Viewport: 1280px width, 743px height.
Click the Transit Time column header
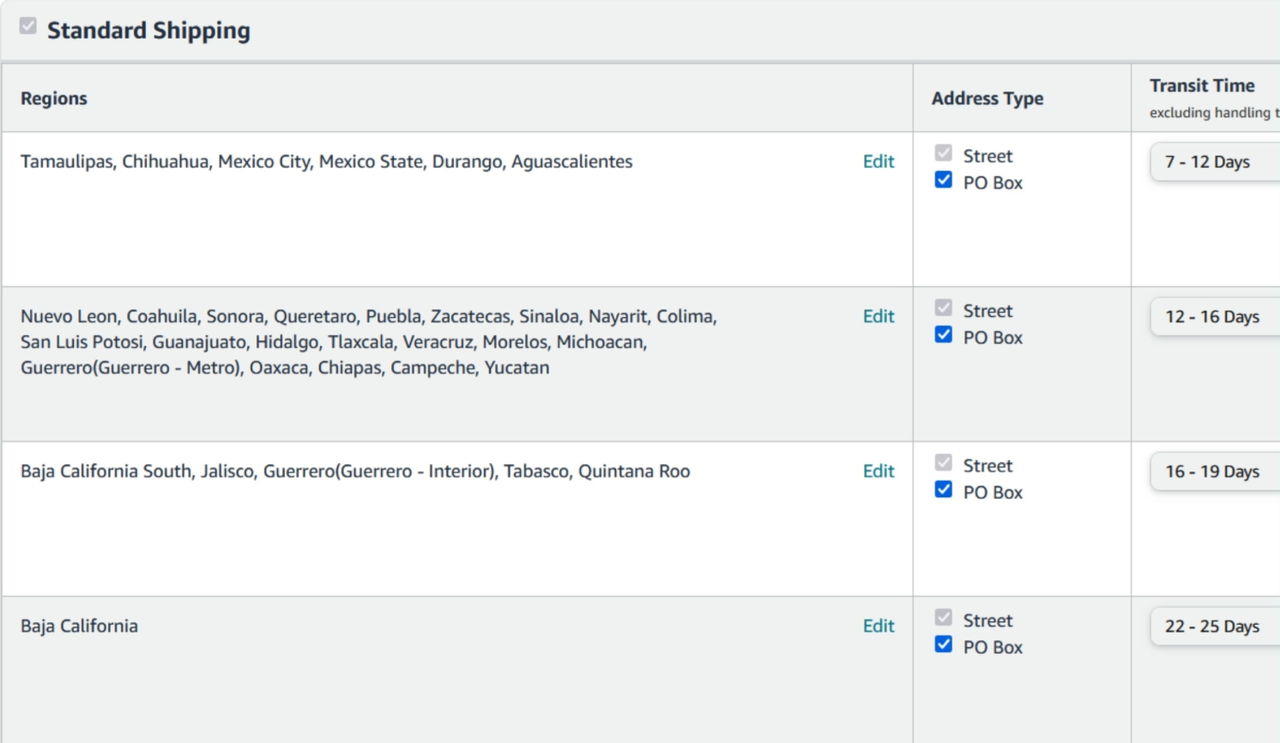1201,86
